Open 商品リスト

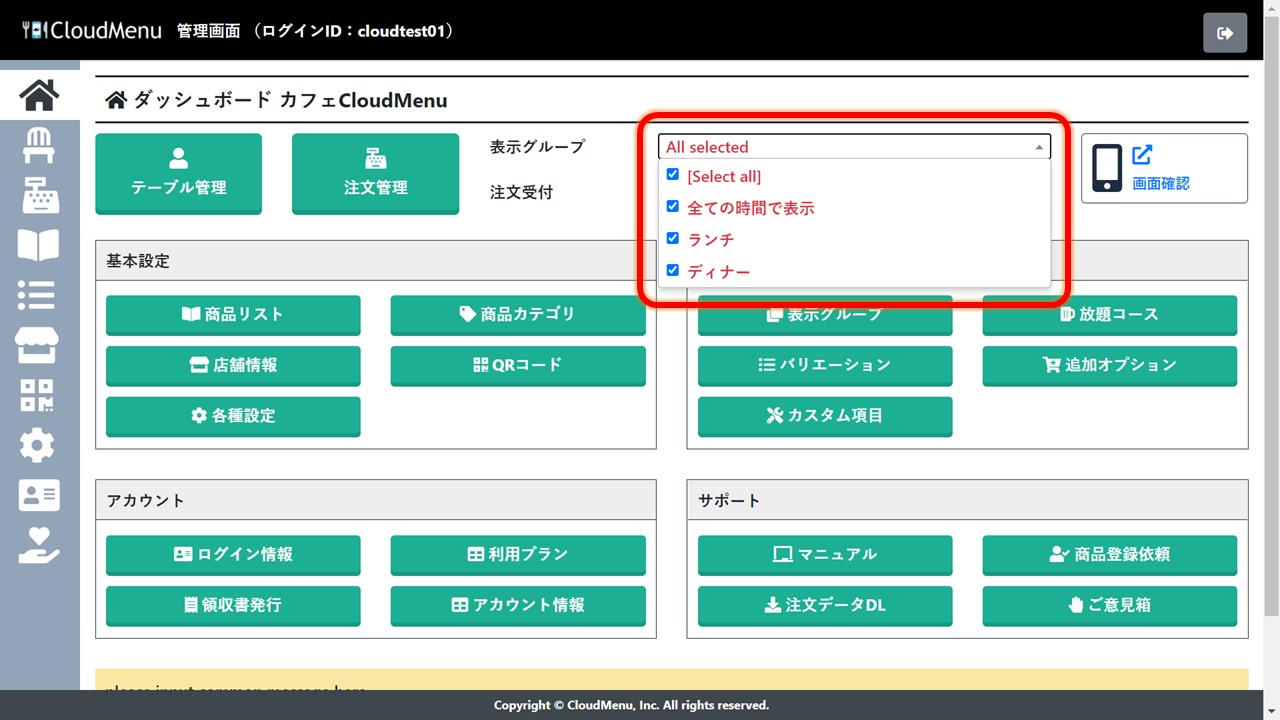(x=233, y=314)
